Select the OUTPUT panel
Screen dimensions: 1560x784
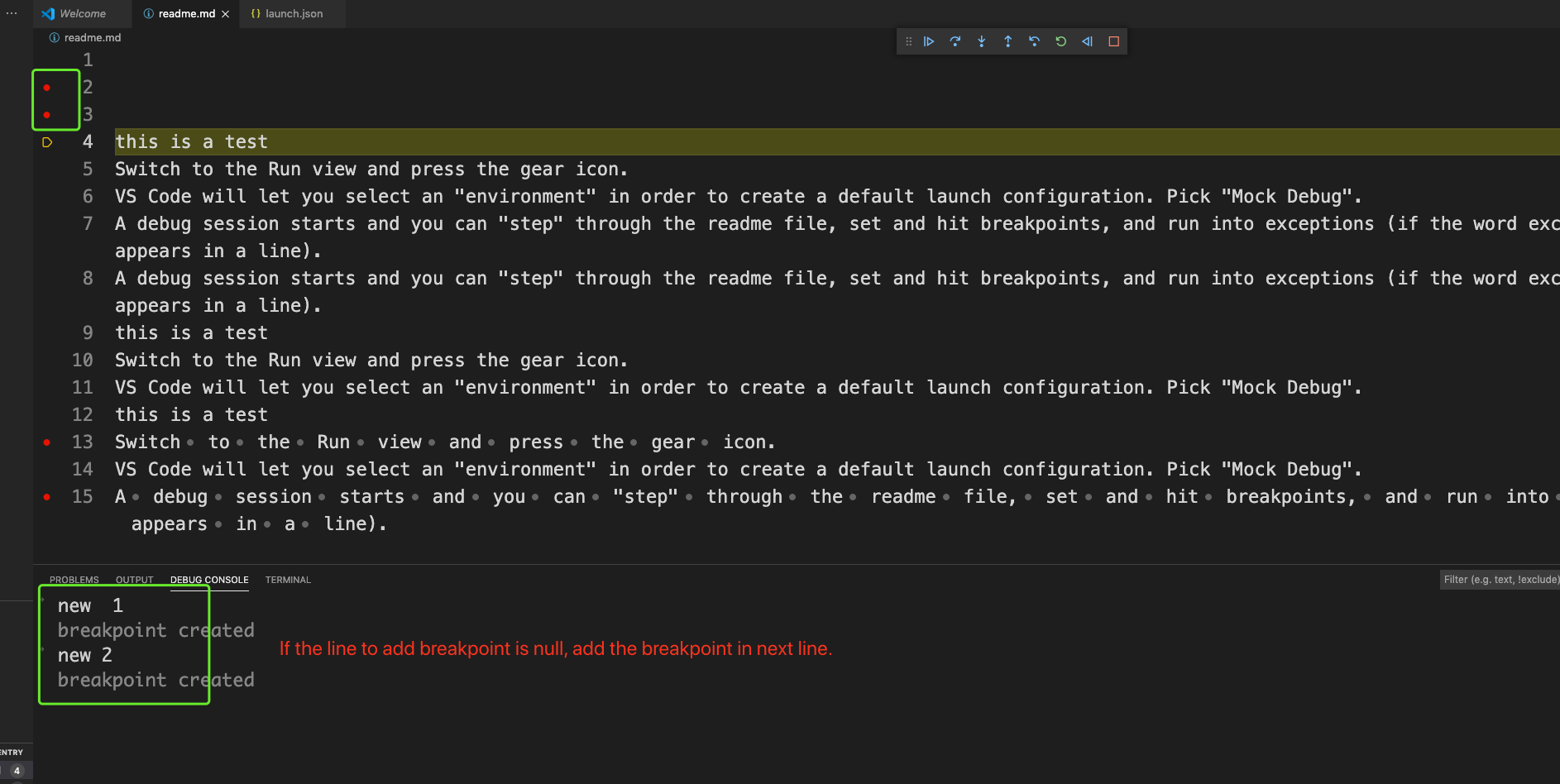(134, 580)
